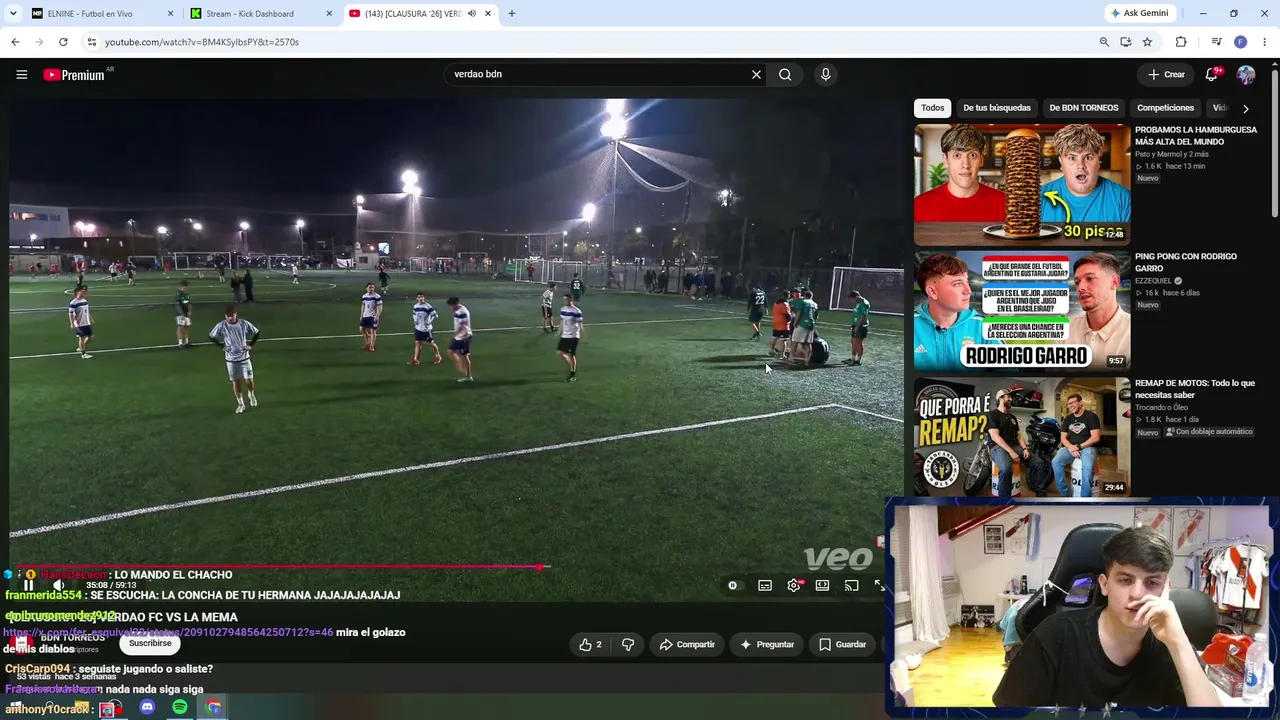
Task: Open the Chrome three-dot menu
Action: tap(1265, 42)
